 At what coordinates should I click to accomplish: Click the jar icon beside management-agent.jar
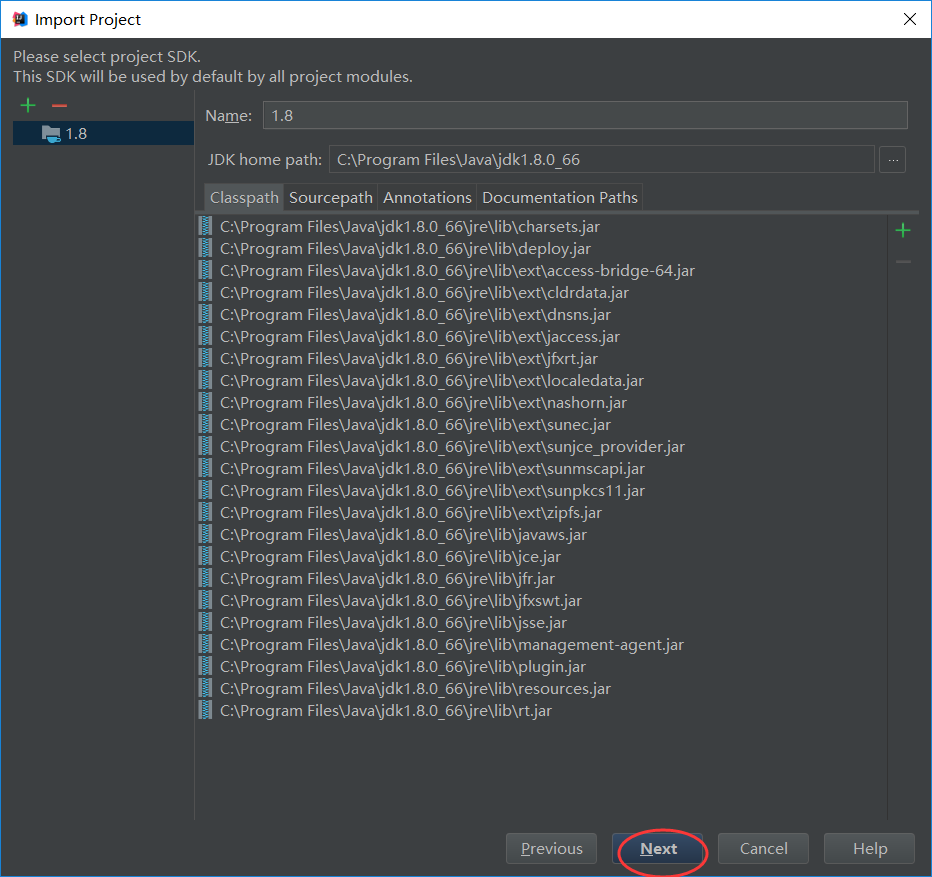pos(206,645)
